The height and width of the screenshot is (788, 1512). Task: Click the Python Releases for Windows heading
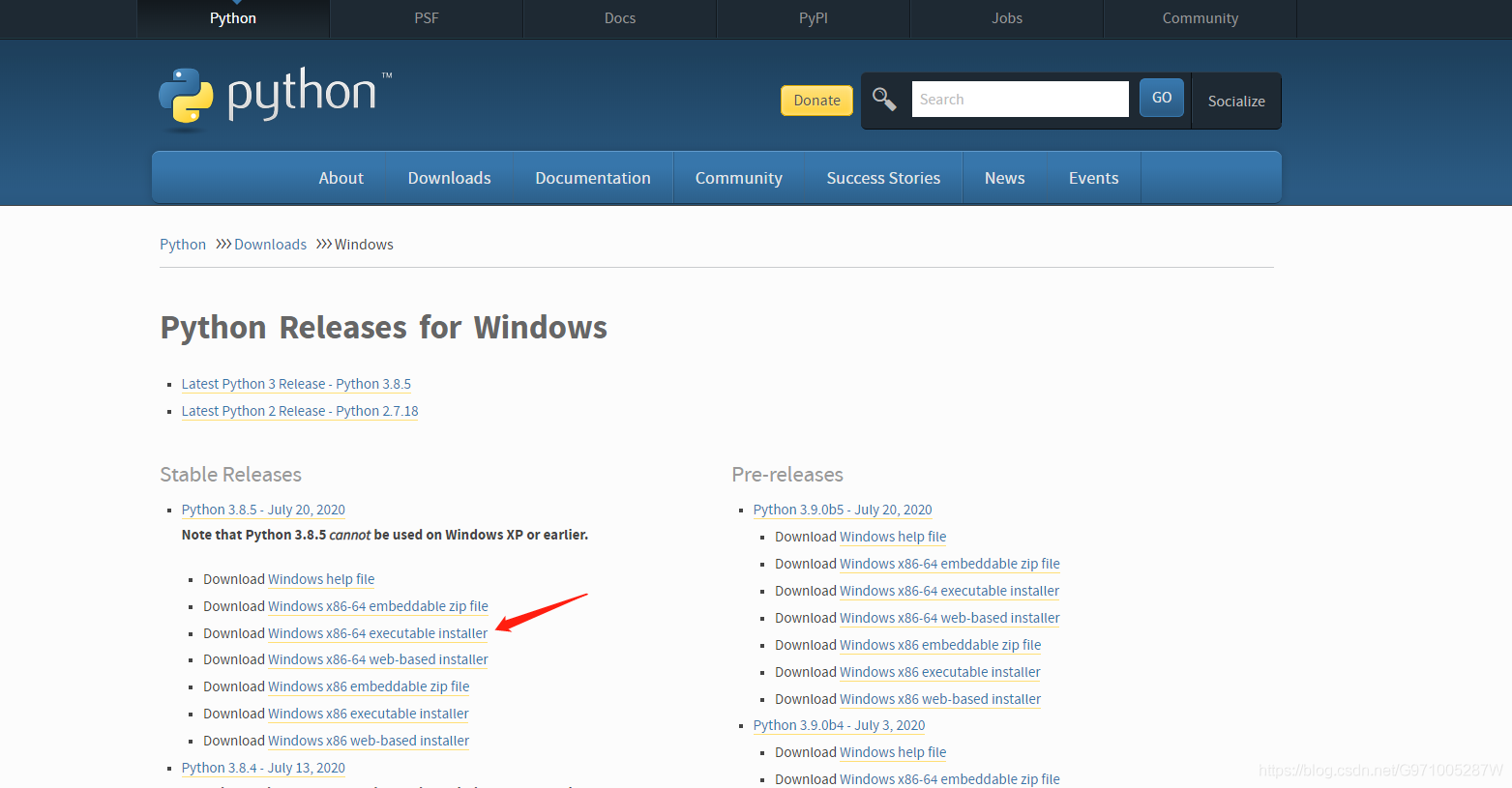pos(384,328)
